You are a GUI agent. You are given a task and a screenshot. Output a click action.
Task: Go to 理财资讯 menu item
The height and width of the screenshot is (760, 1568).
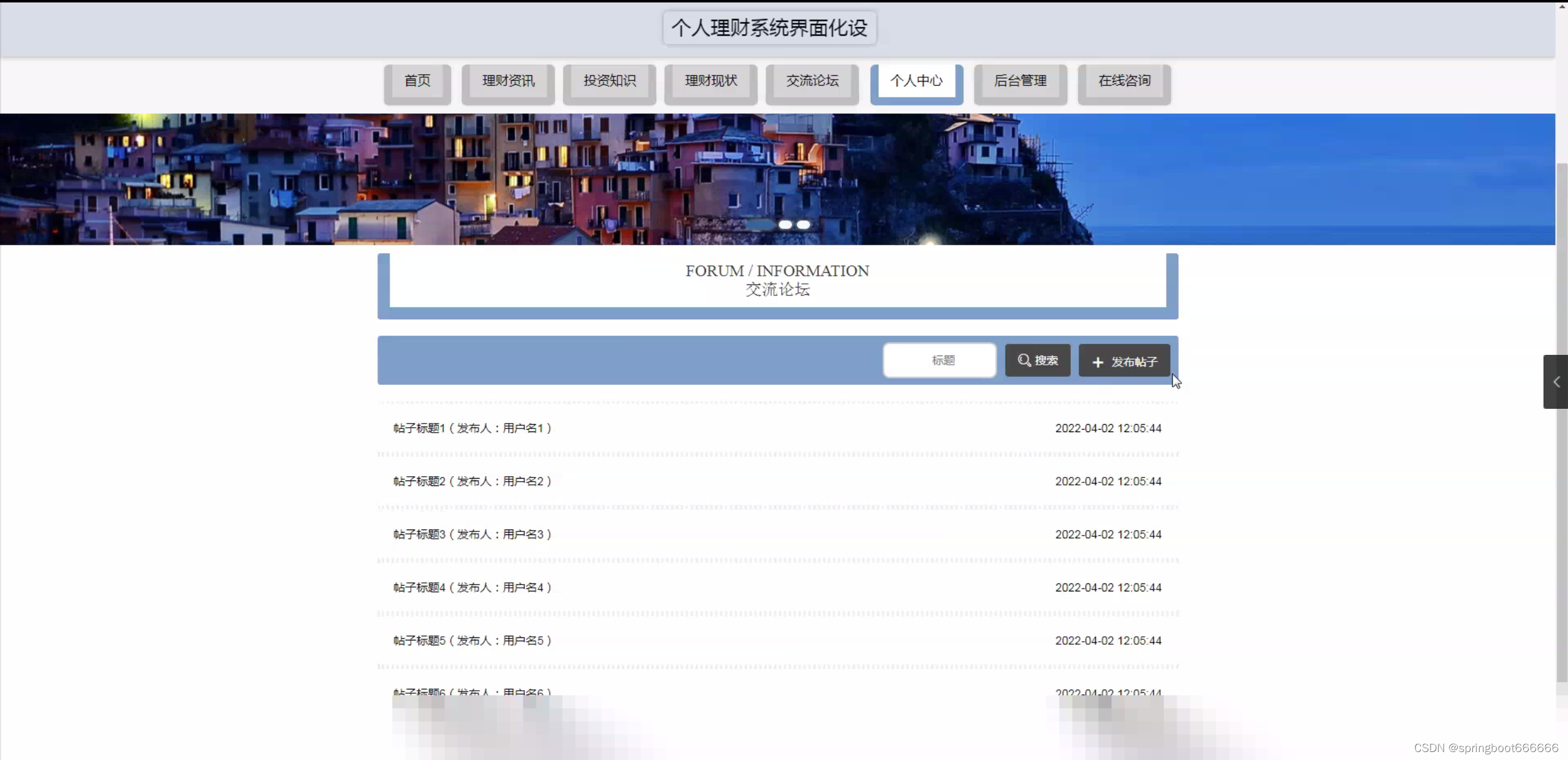[508, 81]
